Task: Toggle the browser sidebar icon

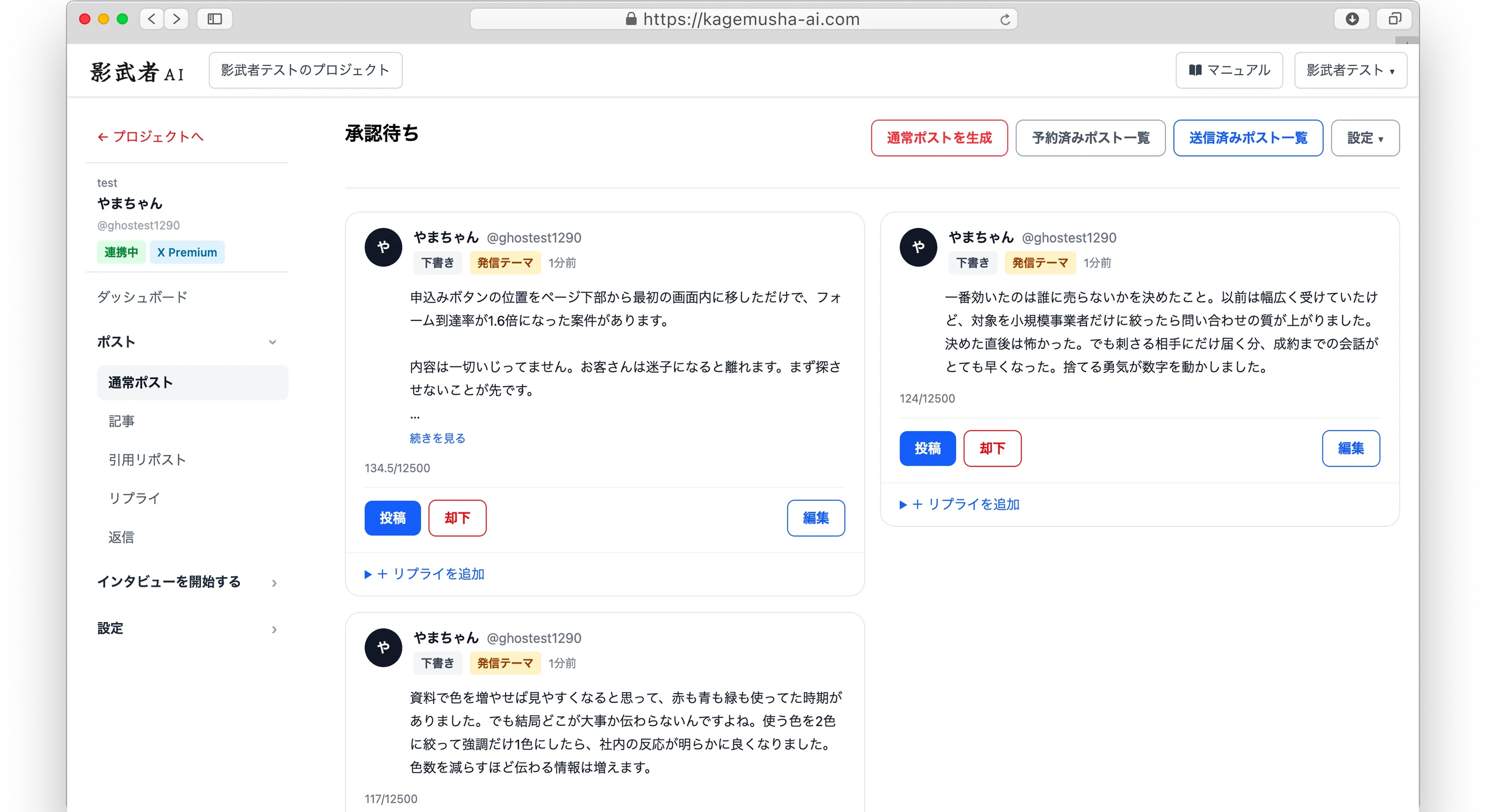Action: pyautogui.click(x=215, y=19)
